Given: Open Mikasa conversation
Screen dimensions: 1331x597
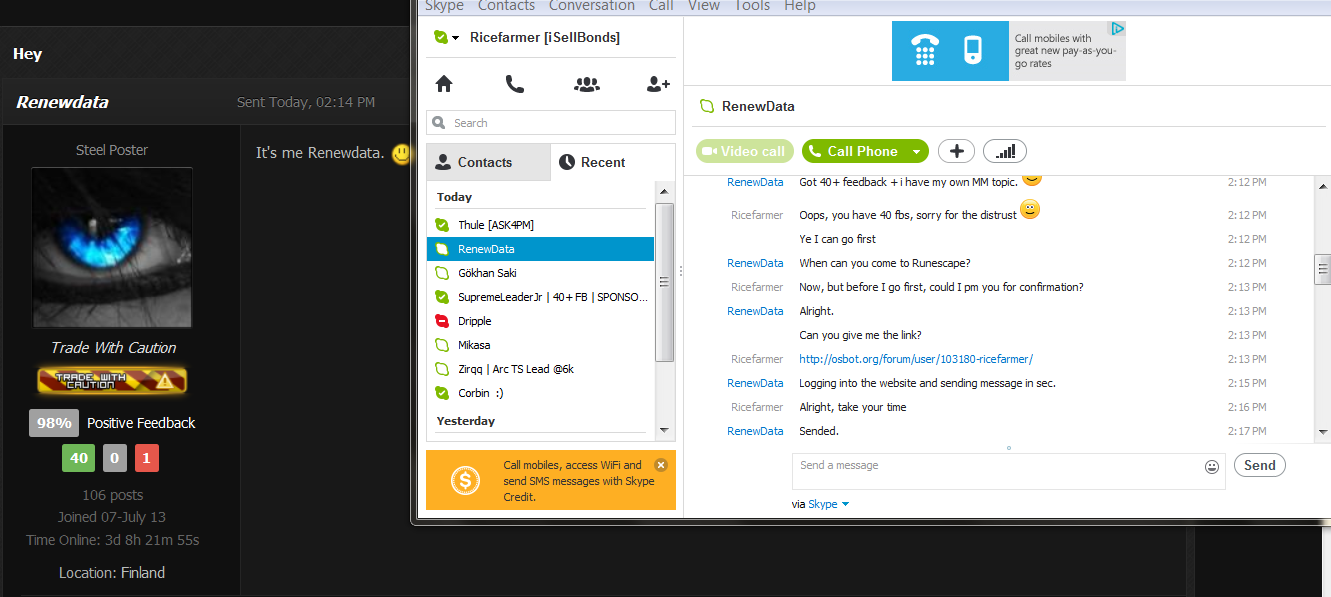Looking at the screenshot, I should tap(541, 345).
